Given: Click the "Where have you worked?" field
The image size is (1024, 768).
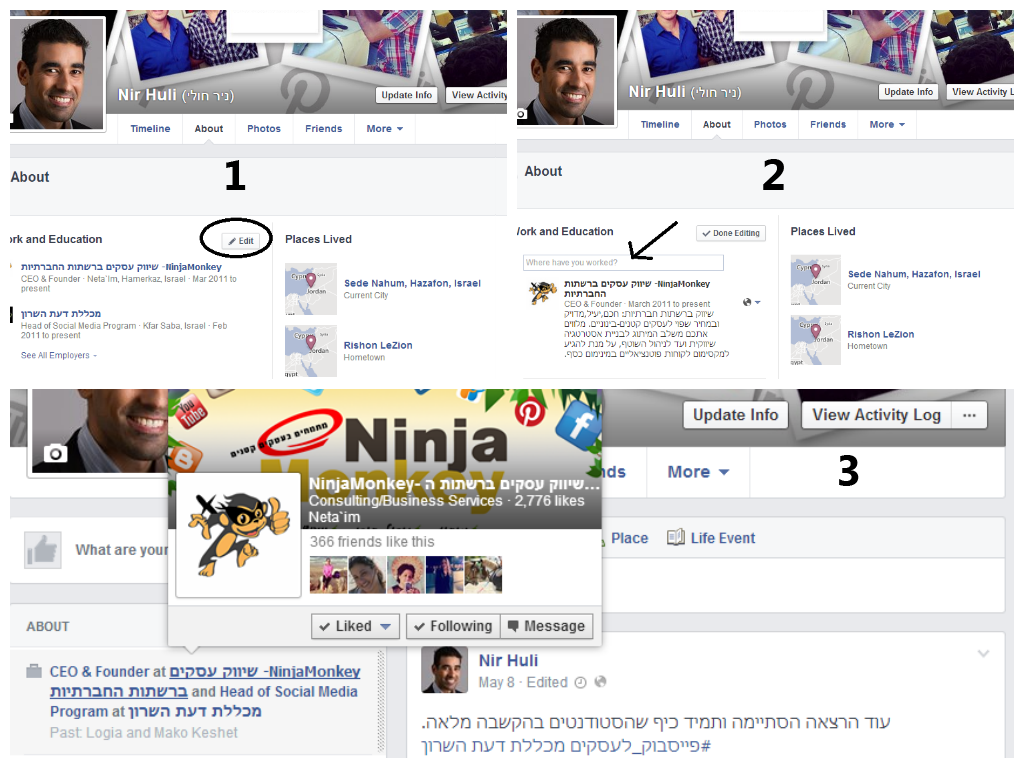Looking at the screenshot, I should point(623,263).
